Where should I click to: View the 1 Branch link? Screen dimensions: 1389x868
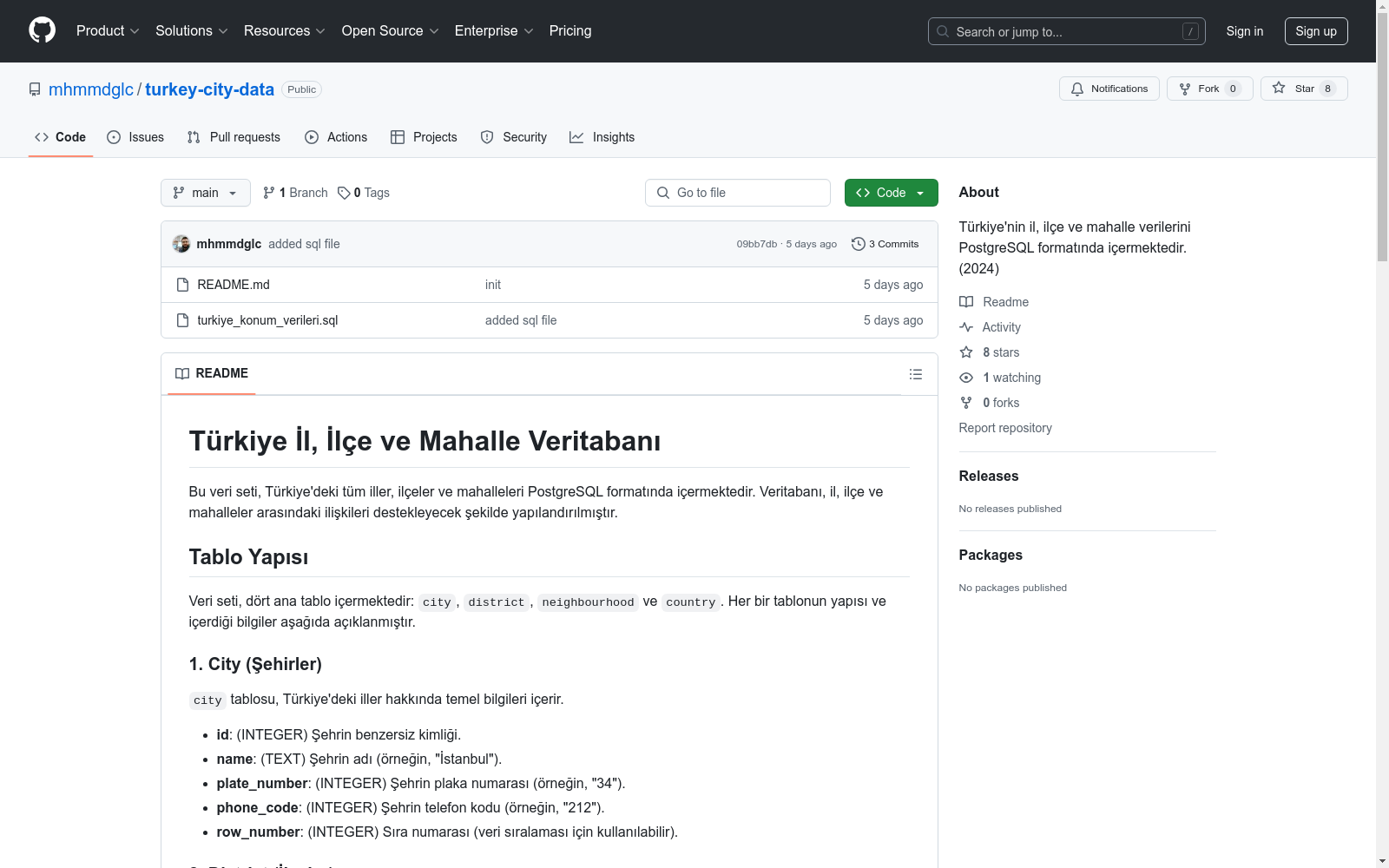pyautogui.click(x=295, y=193)
